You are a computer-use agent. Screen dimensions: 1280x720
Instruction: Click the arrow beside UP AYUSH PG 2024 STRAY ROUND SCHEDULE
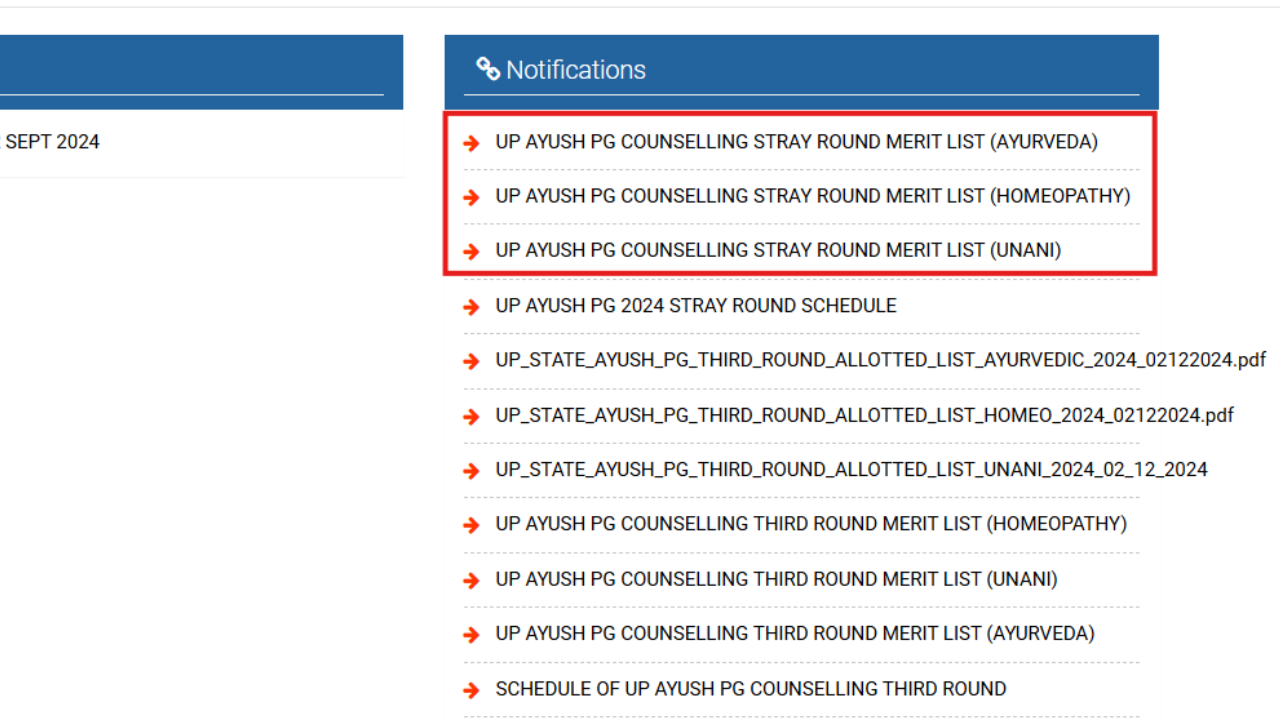point(471,307)
